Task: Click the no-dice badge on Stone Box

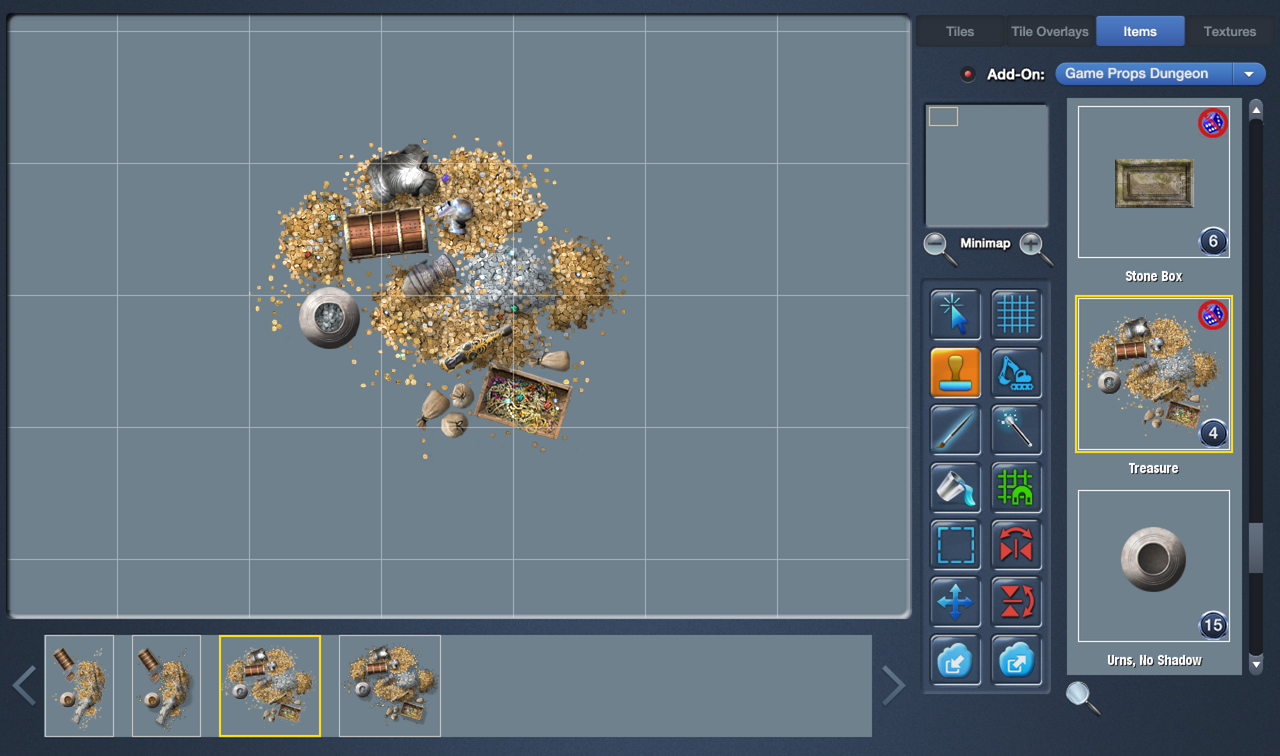Action: [x=1212, y=123]
